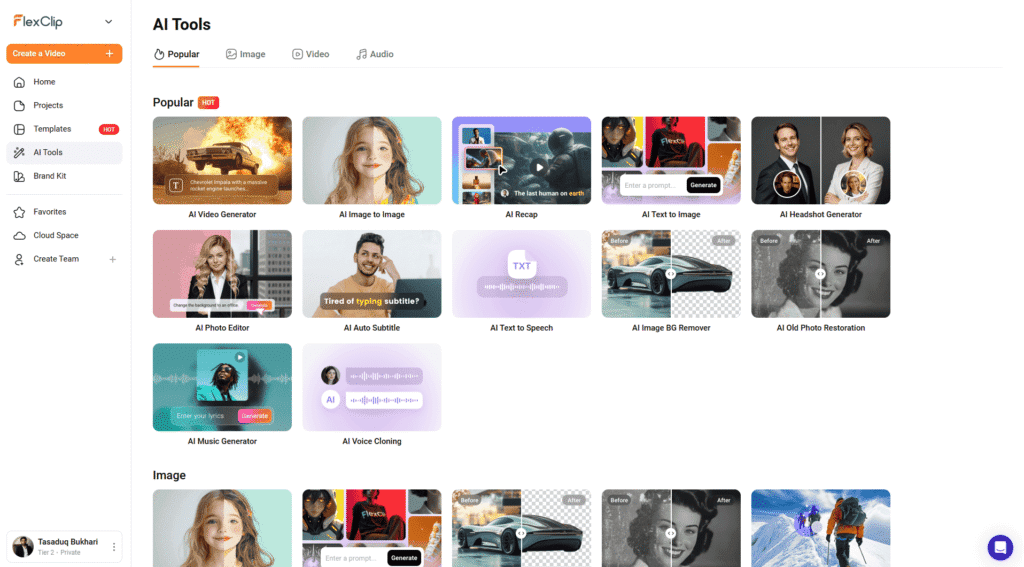Open the AI Video Generator thumbnail
The width and height of the screenshot is (1024, 567).
[222, 161]
